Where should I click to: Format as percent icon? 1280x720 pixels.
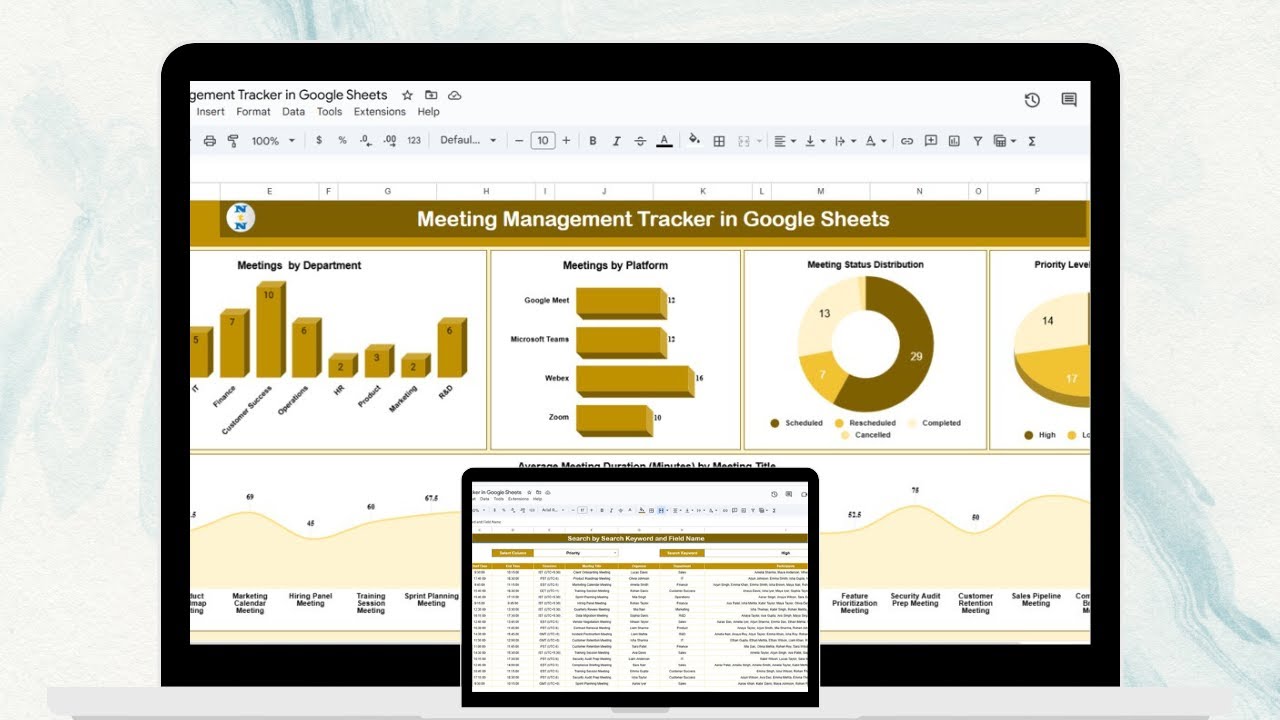(x=342, y=141)
